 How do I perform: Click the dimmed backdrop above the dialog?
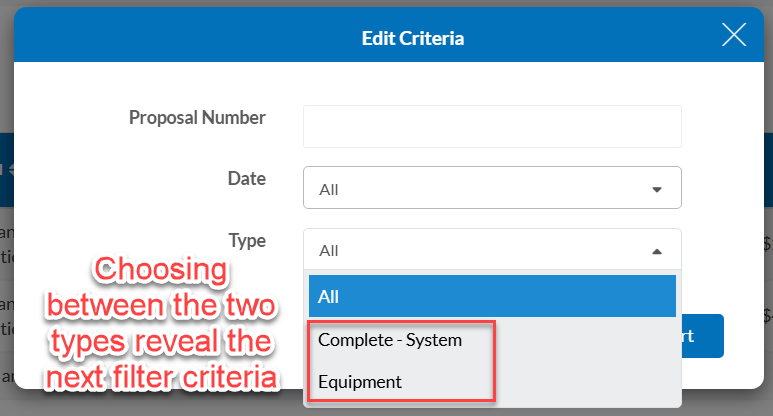click(x=386, y=3)
